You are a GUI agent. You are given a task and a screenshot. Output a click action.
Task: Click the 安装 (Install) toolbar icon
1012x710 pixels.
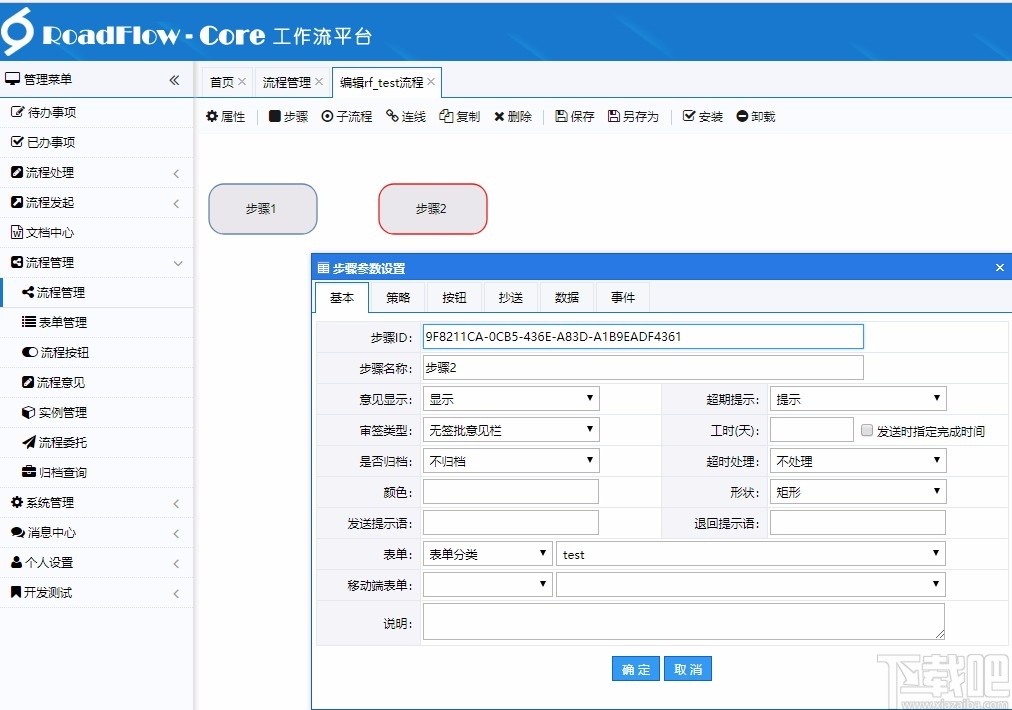(x=702, y=116)
